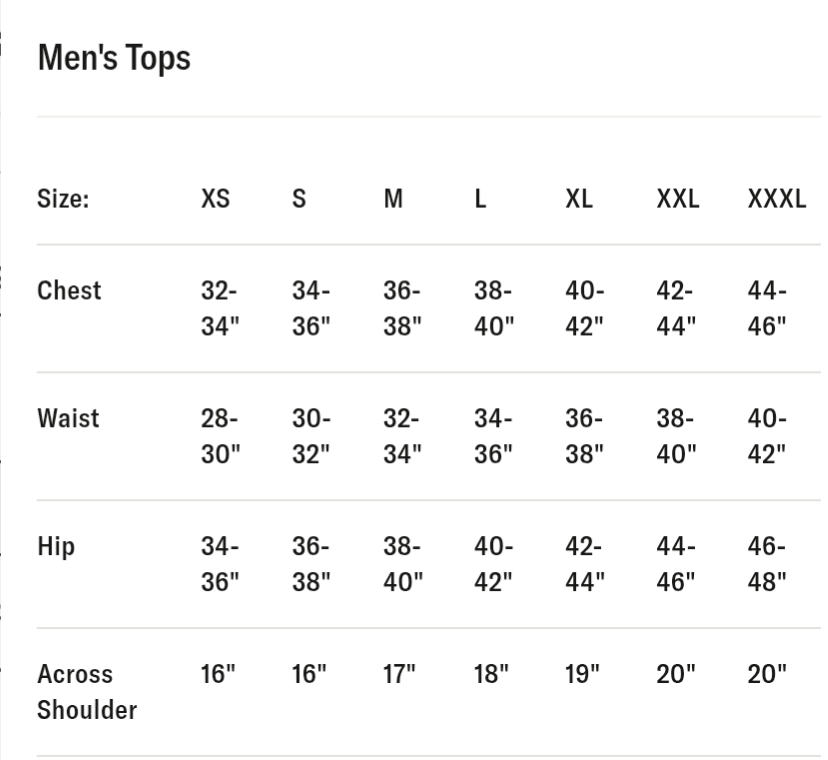The image size is (828, 760).
Task: Select the S size column header
Action: click(x=299, y=199)
